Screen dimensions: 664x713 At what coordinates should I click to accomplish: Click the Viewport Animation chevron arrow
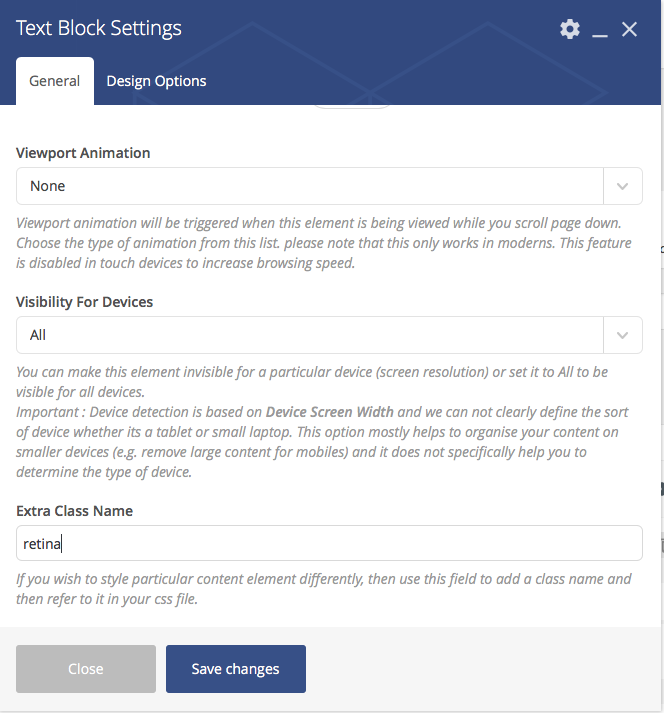(x=623, y=186)
